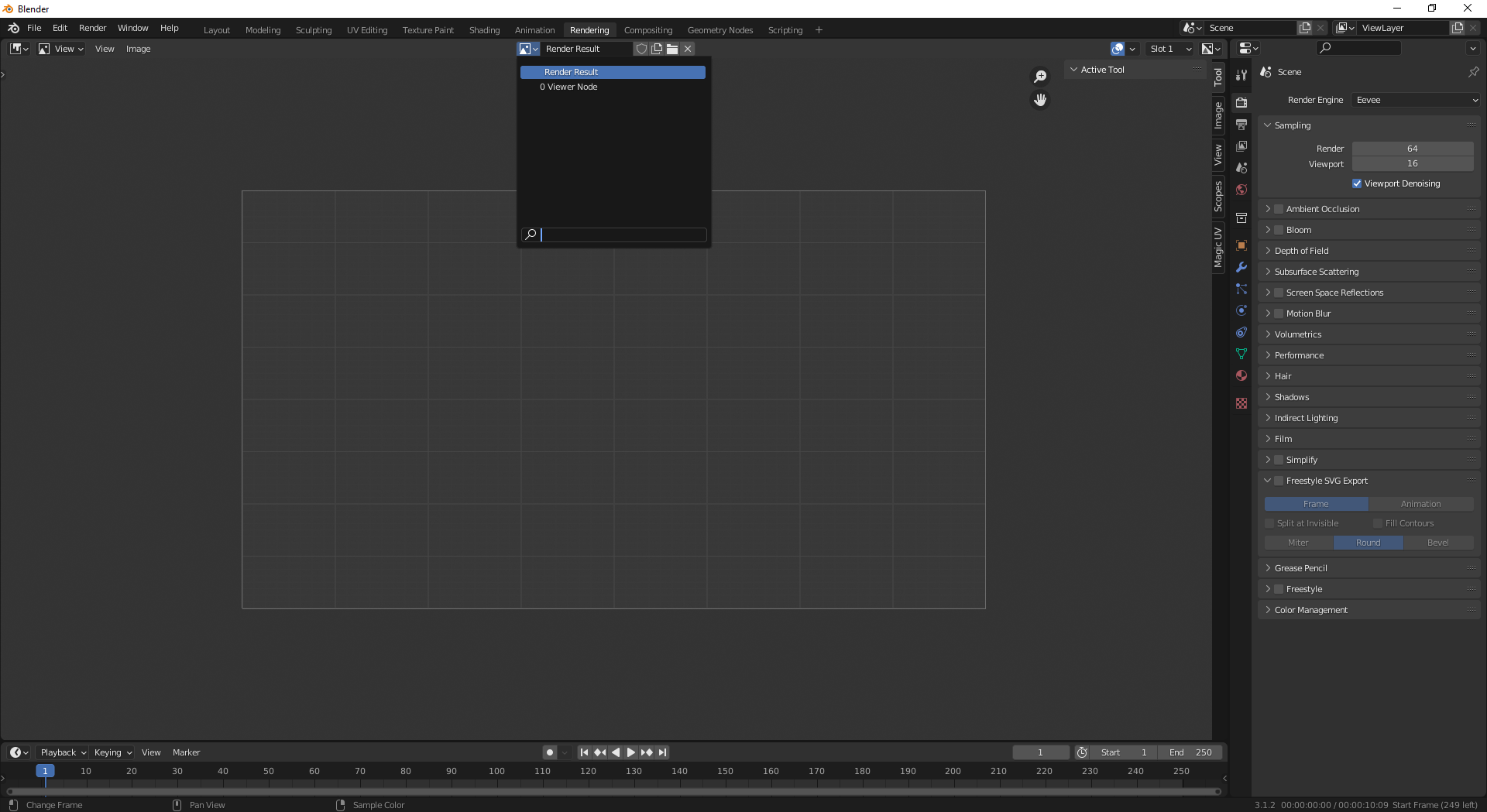Open the Material properties sphere icon
This screenshot has width=1487, height=812.
[1241, 375]
